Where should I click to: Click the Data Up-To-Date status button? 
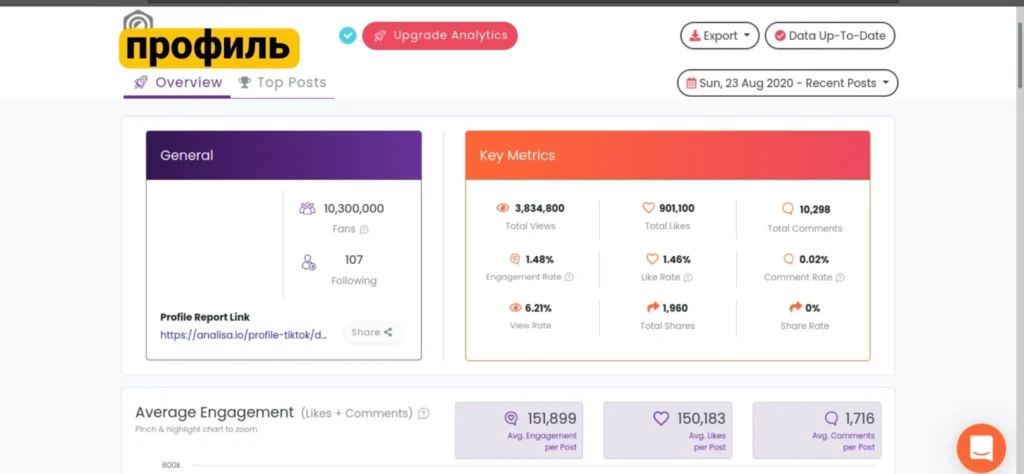[x=830, y=36]
